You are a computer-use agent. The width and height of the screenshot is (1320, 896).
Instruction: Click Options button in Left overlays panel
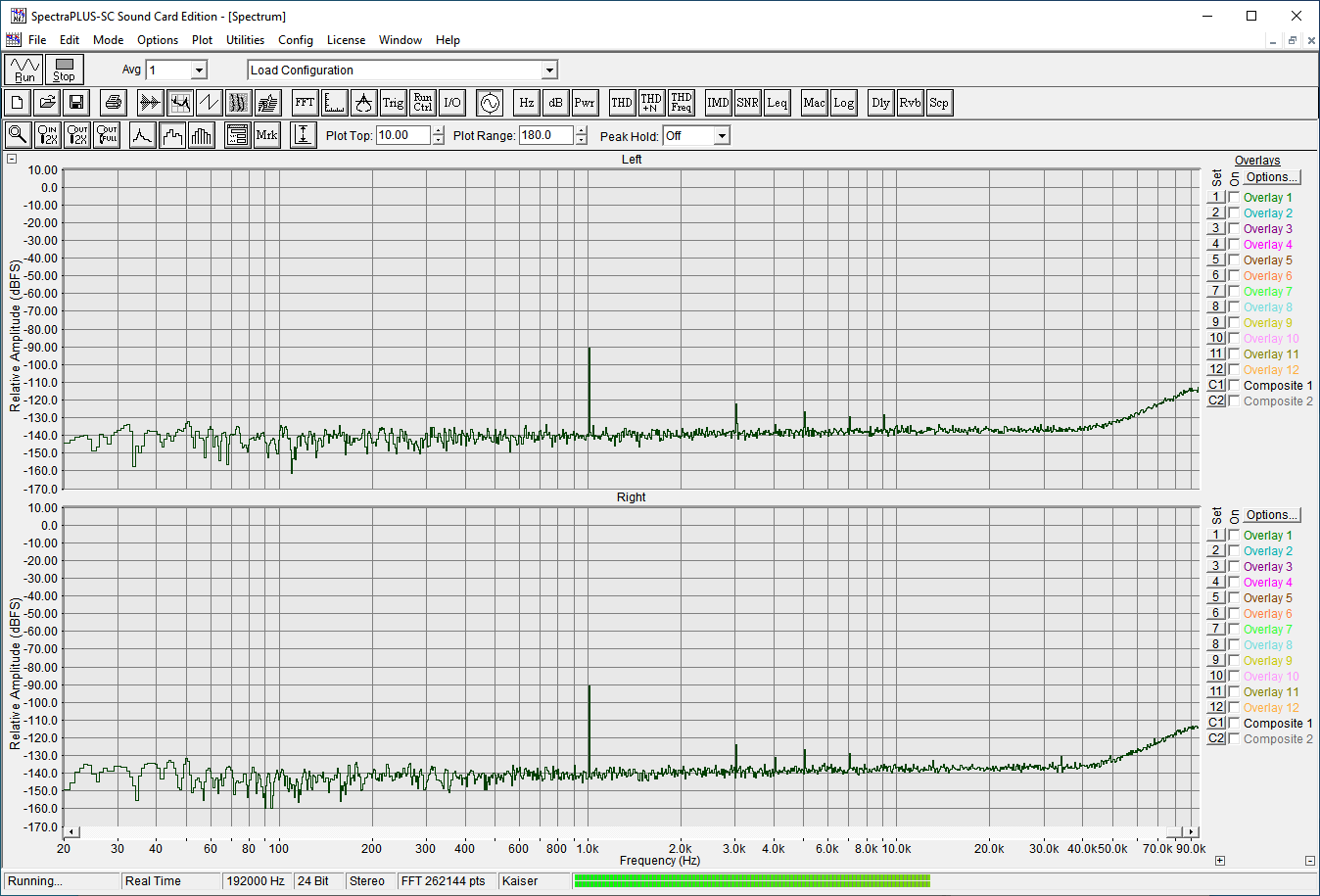point(1272,177)
